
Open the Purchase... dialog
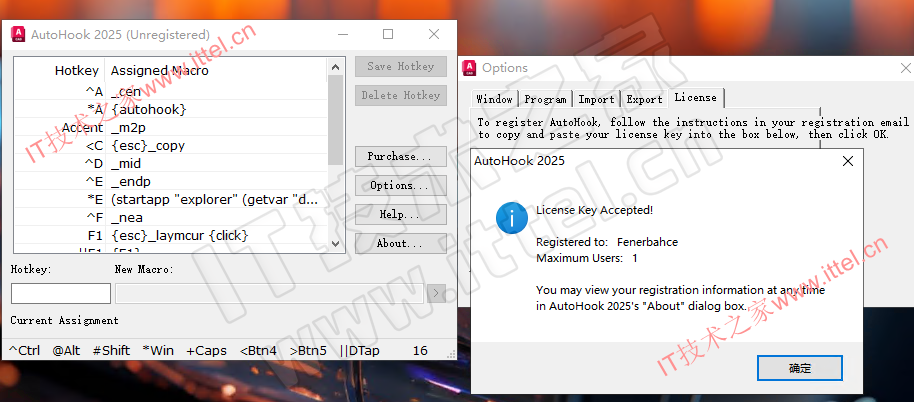click(400, 156)
